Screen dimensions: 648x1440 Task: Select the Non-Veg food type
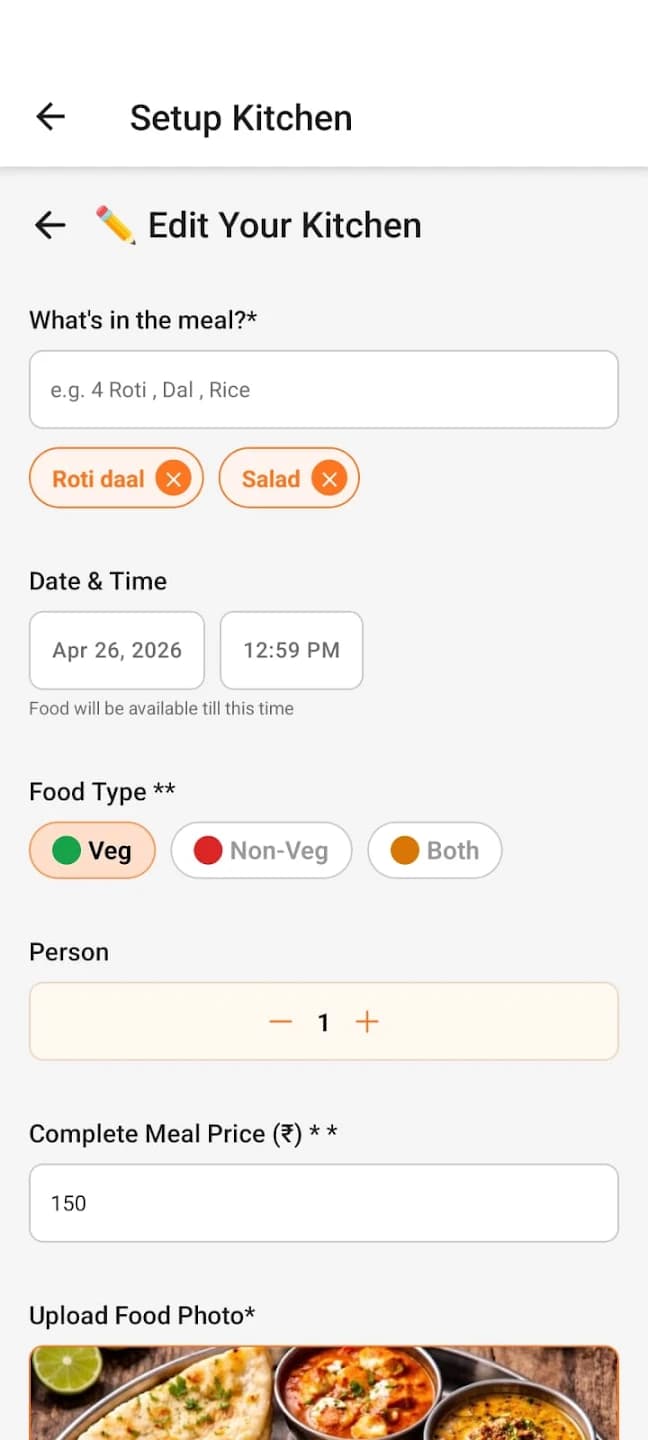click(261, 850)
